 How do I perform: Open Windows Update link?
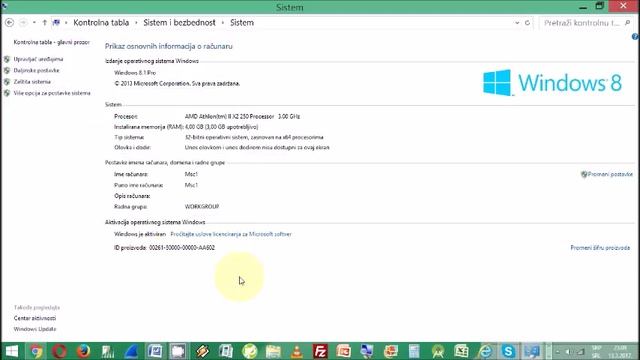pyautogui.click(x=35, y=329)
